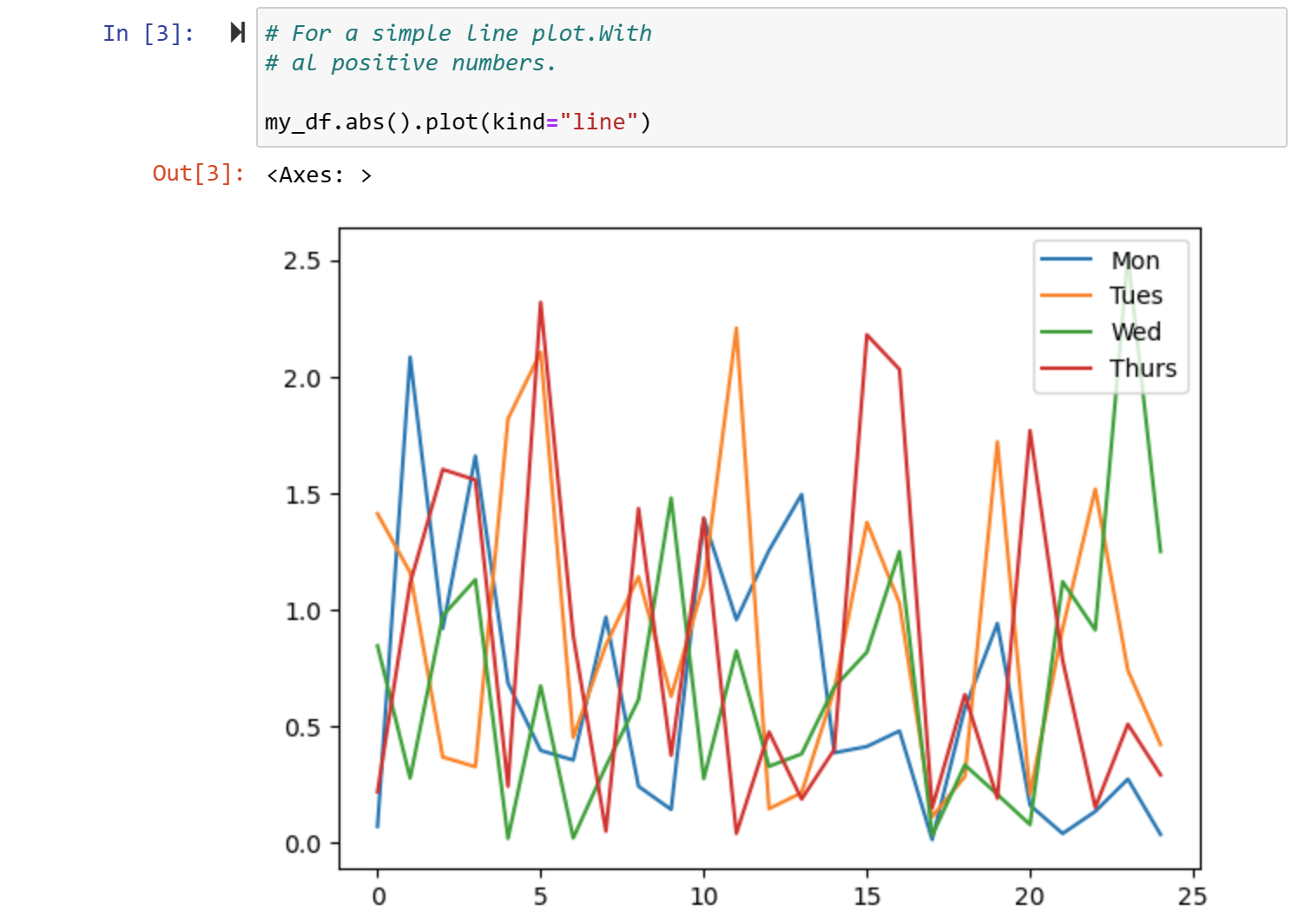Click the Thurs legend label

click(x=1143, y=368)
